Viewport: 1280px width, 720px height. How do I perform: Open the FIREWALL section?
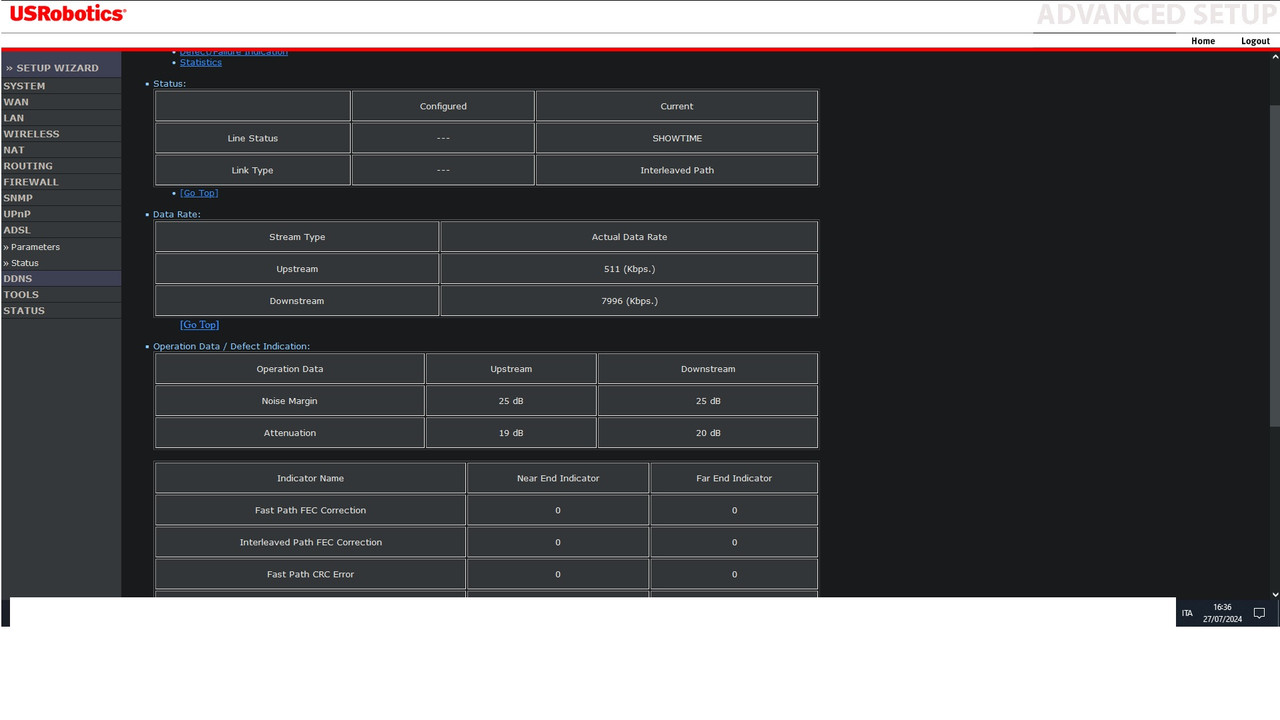point(31,182)
